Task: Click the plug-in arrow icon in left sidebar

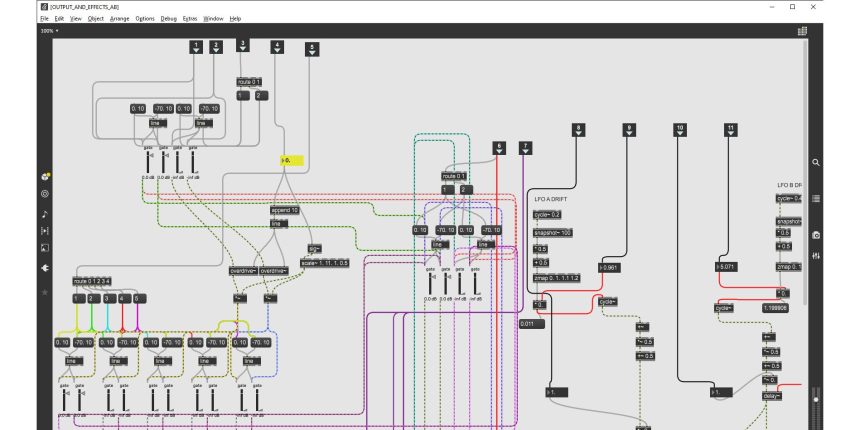Action: (45, 268)
